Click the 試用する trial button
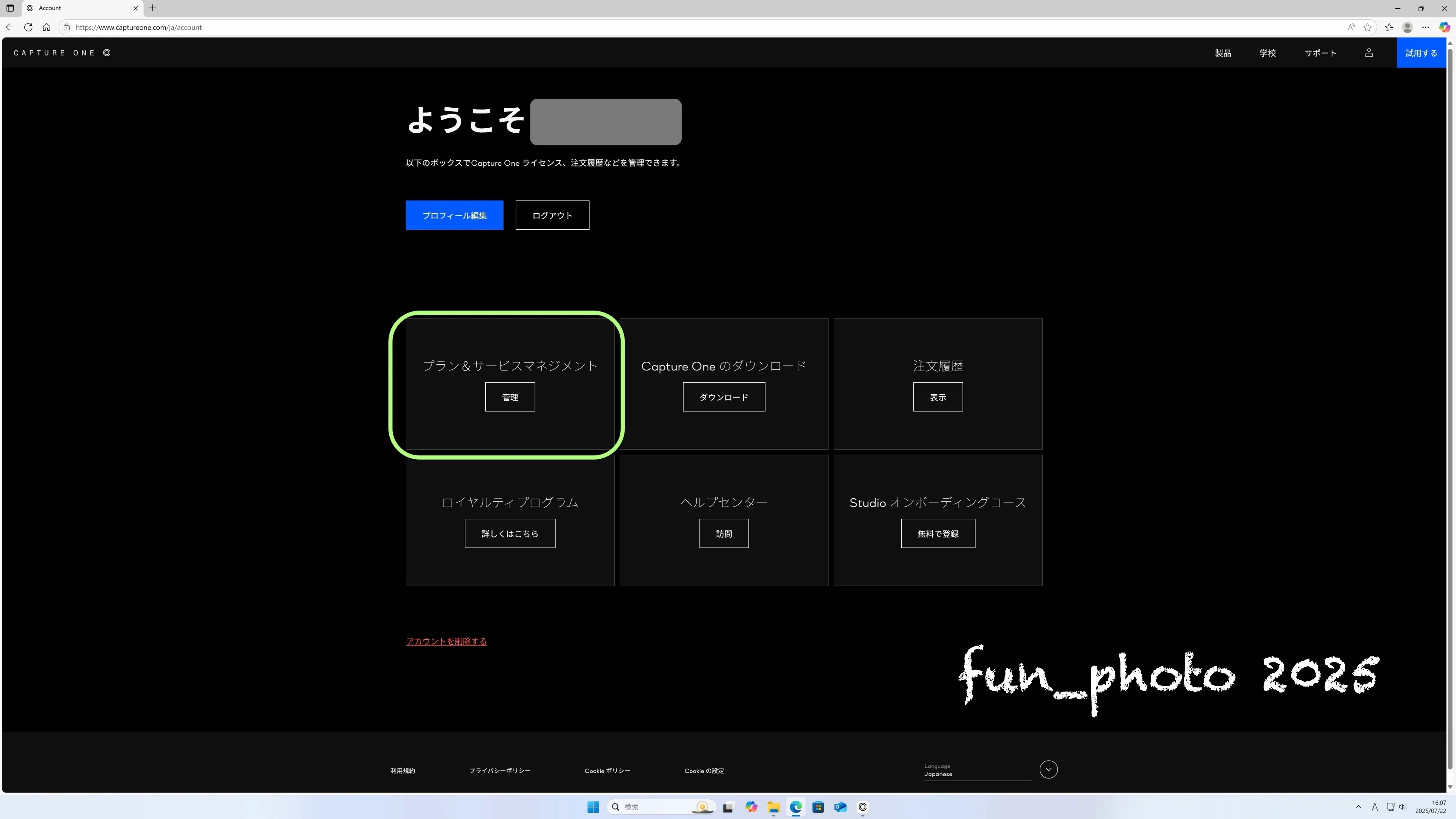The height and width of the screenshot is (819, 1456). coord(1421,53)
